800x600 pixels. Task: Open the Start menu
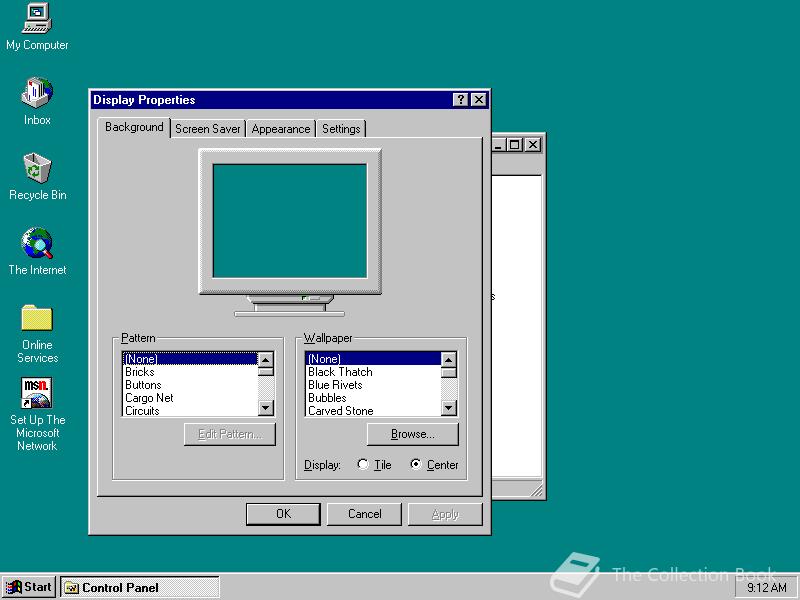pyautogui.click(x=29, y=587)
